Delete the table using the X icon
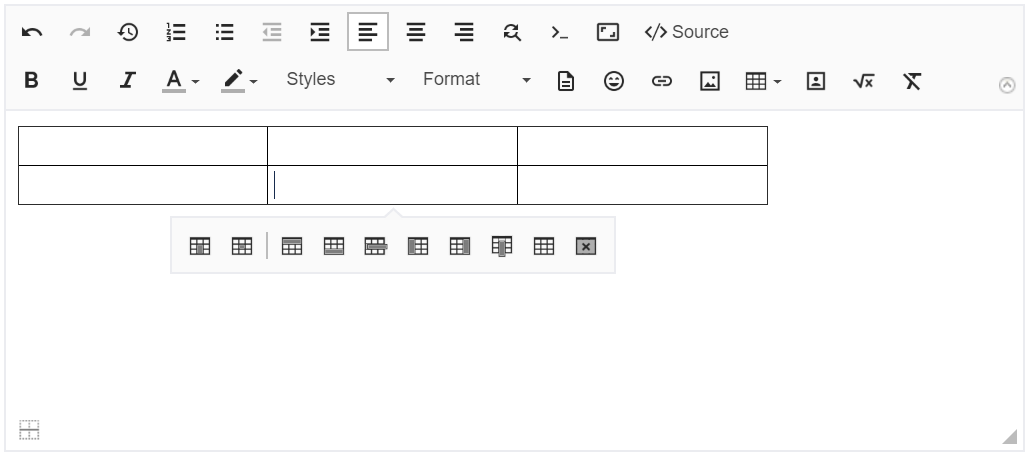 click(586, 246)
